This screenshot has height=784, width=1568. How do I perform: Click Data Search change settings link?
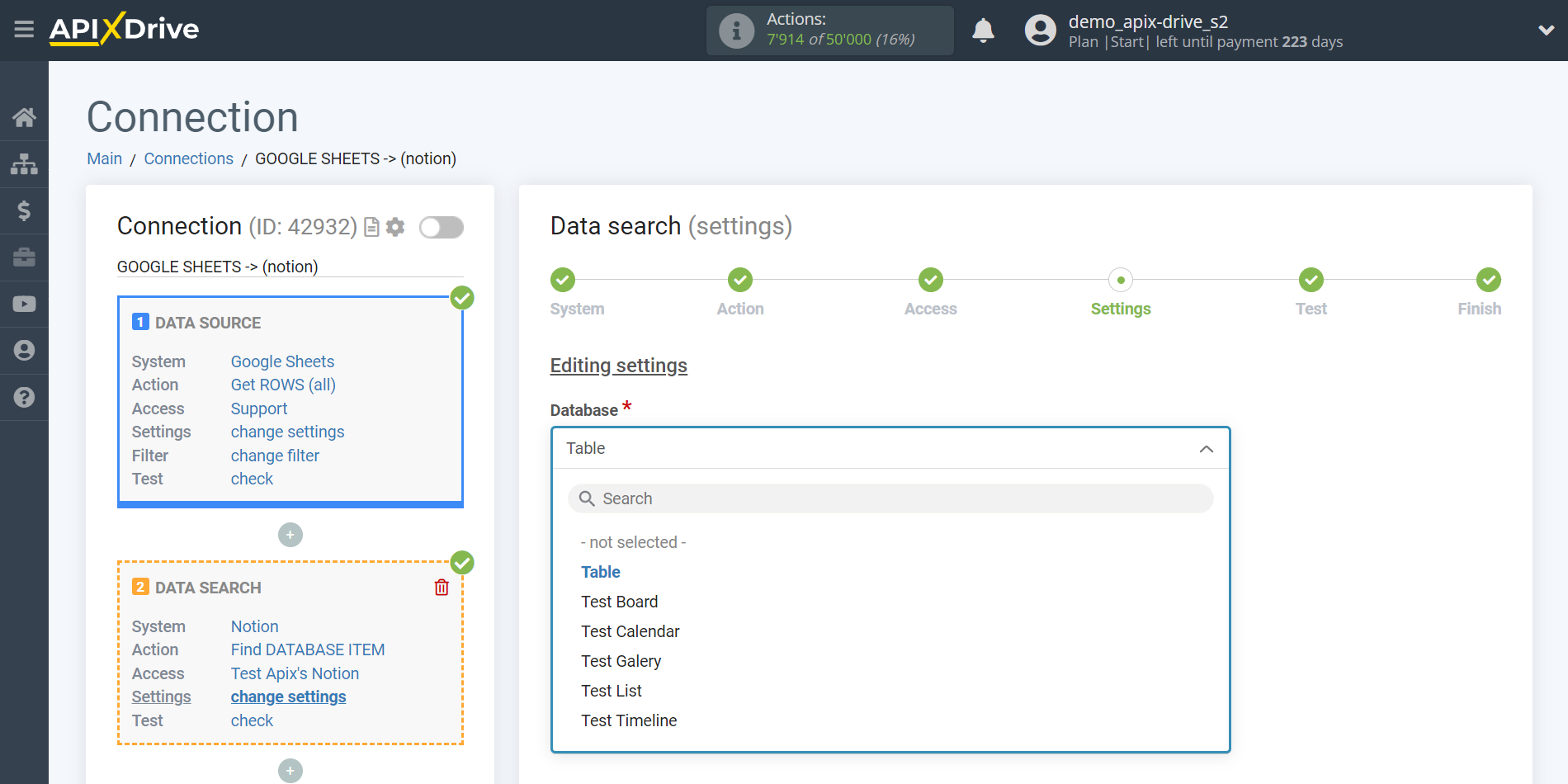tap(288, 697)
